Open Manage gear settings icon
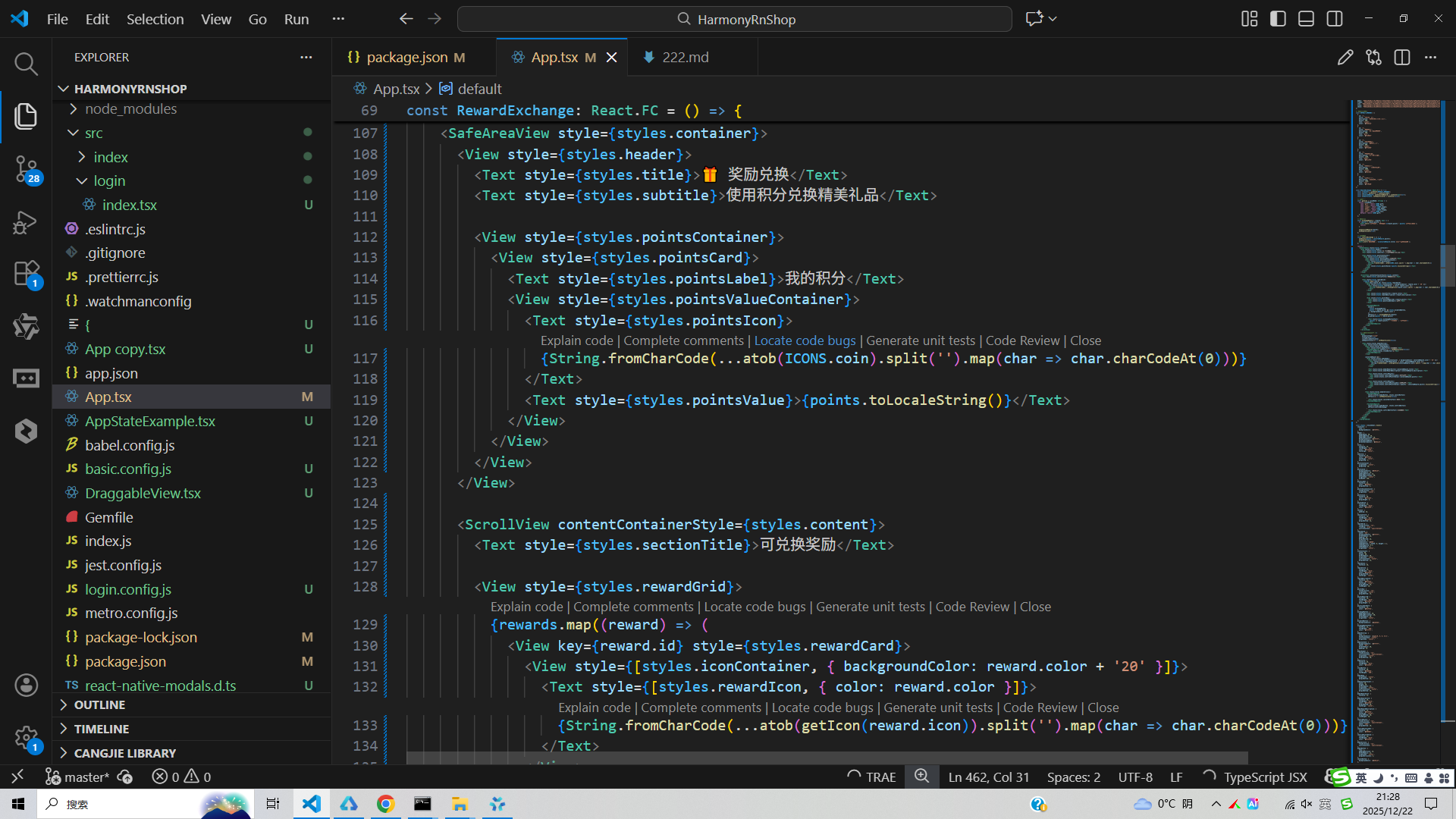Image resolution: width=1456 pixels, height=819 pixels. click(26, 736)
